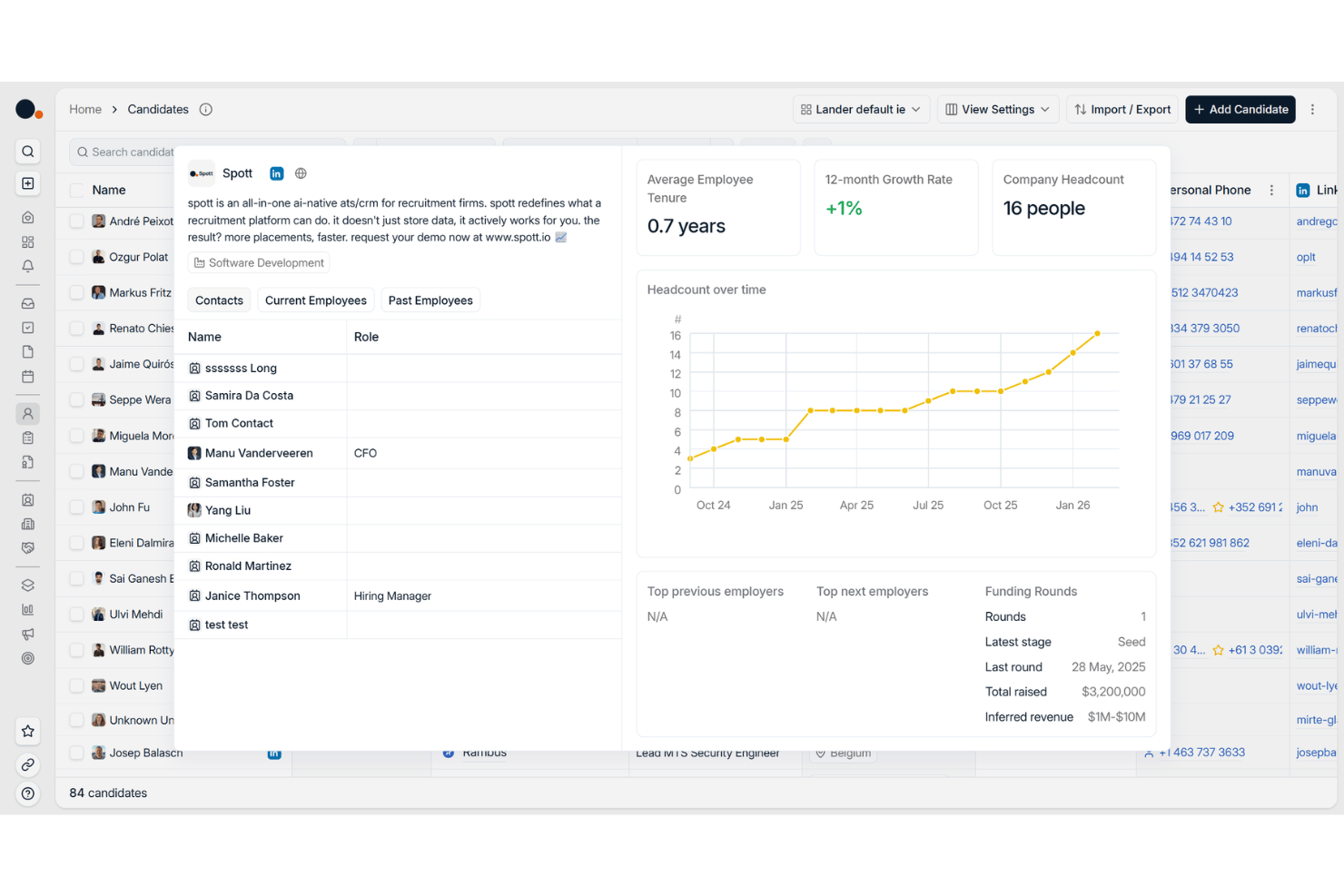Click the "Hiring Manager" role cell
Screen dimensions: 1344x896
(392, 596)
